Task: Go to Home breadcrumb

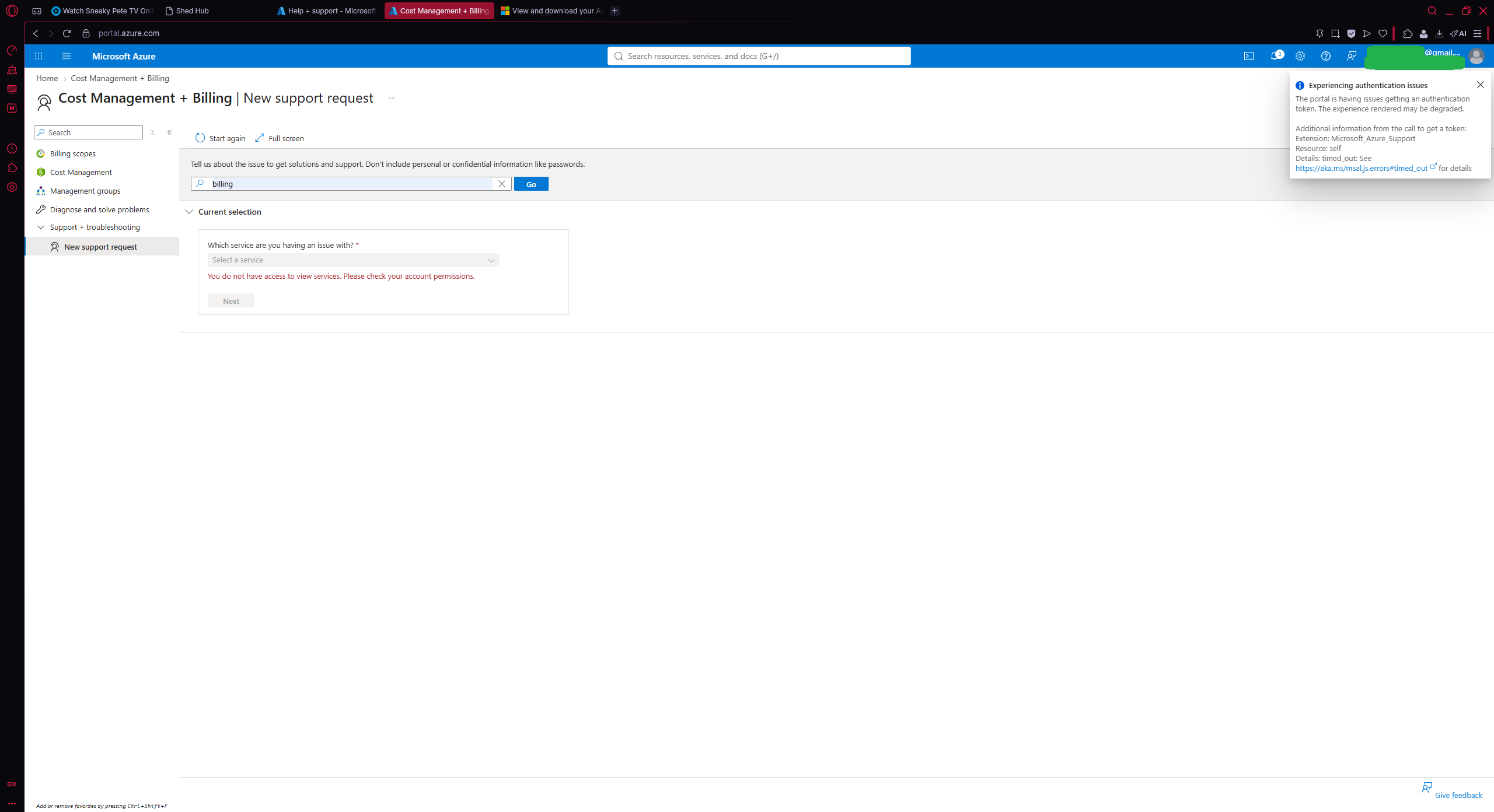Action: point(47,78)
